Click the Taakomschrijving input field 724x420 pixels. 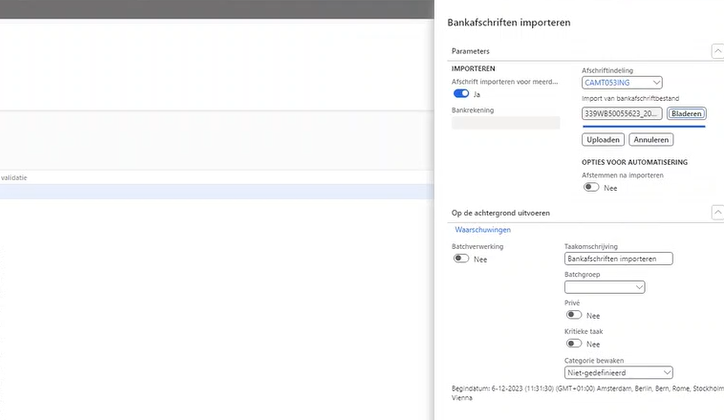pos(618,259)
